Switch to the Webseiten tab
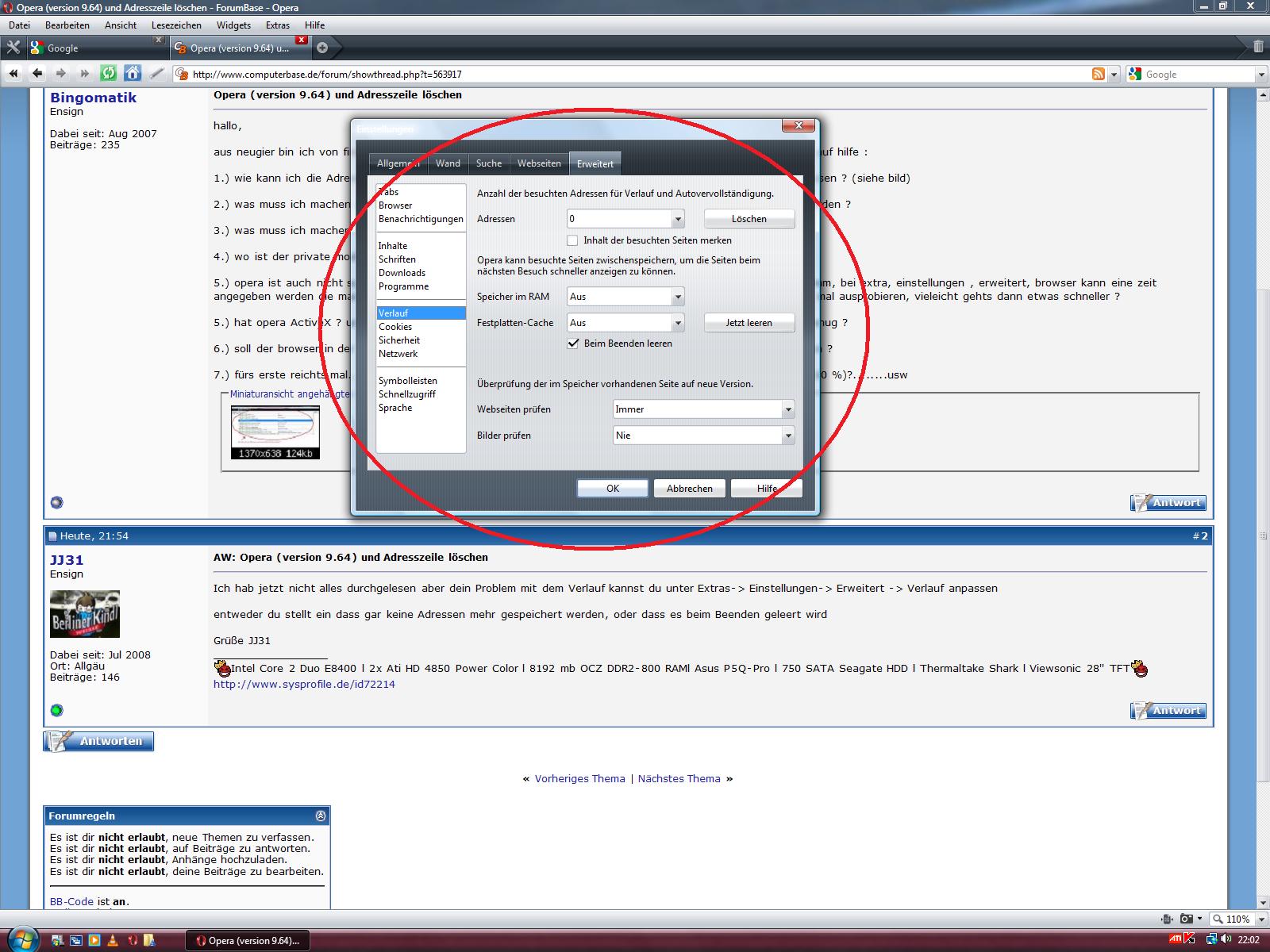The height and width of the screenshot is (952, 1270). pos(539,163)
